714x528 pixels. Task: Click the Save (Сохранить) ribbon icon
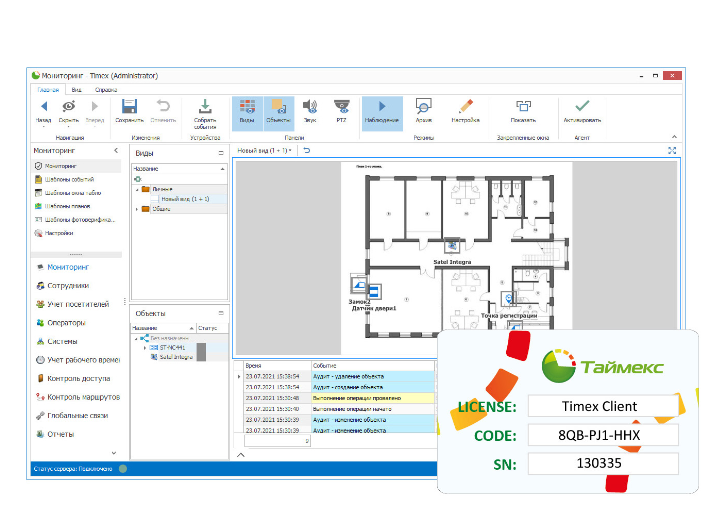129,108
